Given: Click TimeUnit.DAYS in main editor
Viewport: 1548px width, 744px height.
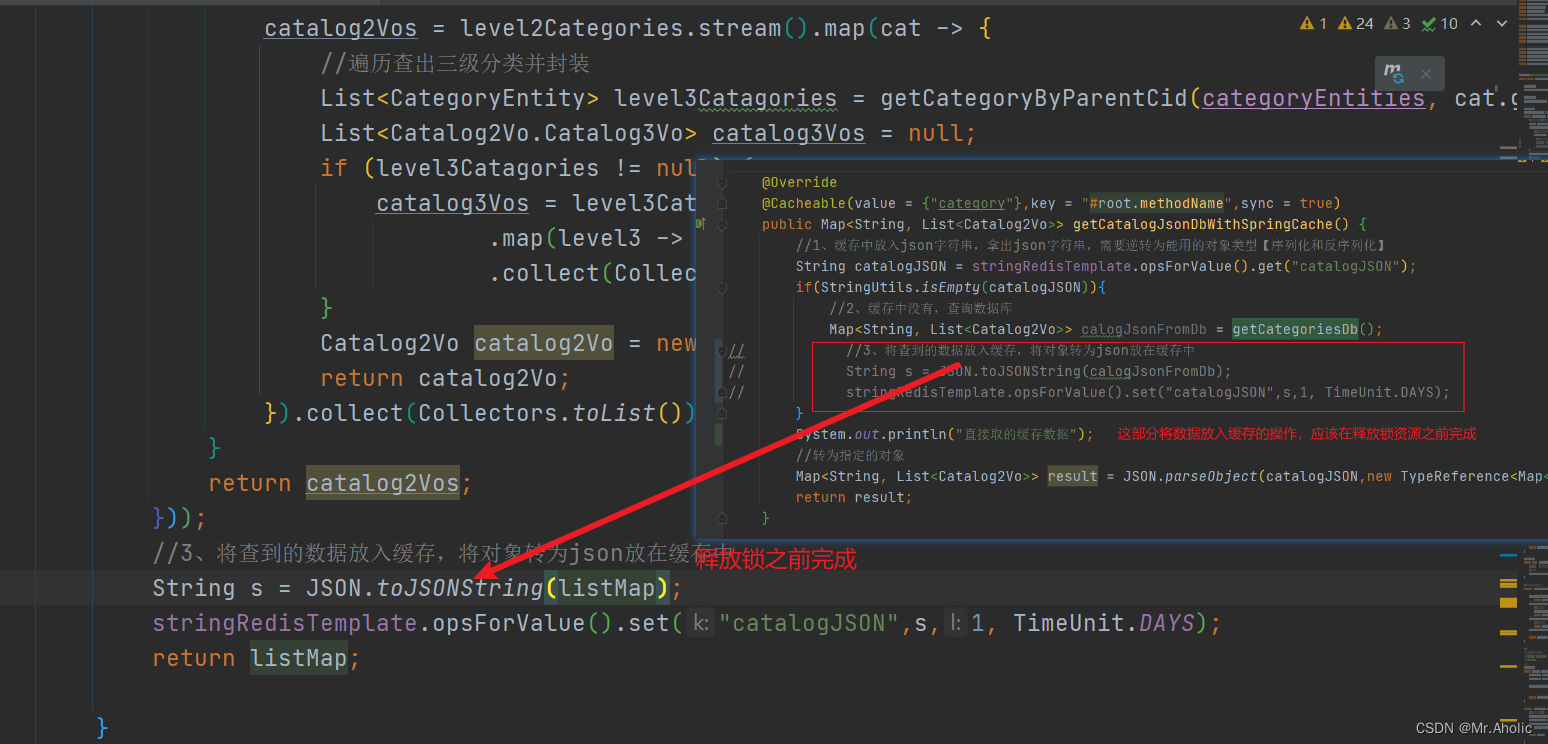Looking at the screenshot, I should [1104, 623].
